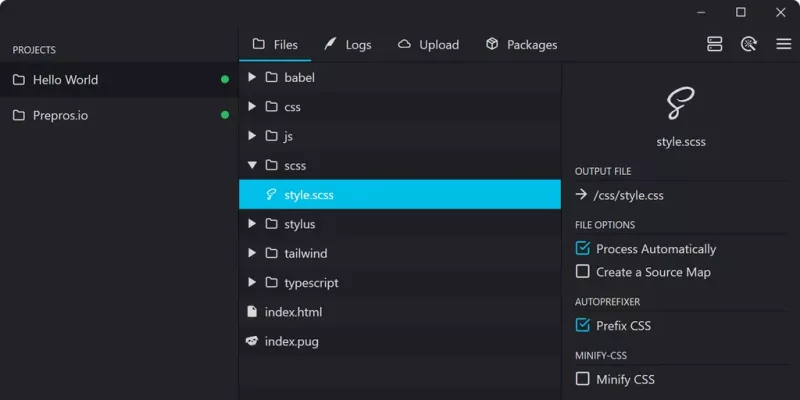800x400 pixels.
Task: Expand the tailwind folder arrow
Action: click(x=252, y=254)
